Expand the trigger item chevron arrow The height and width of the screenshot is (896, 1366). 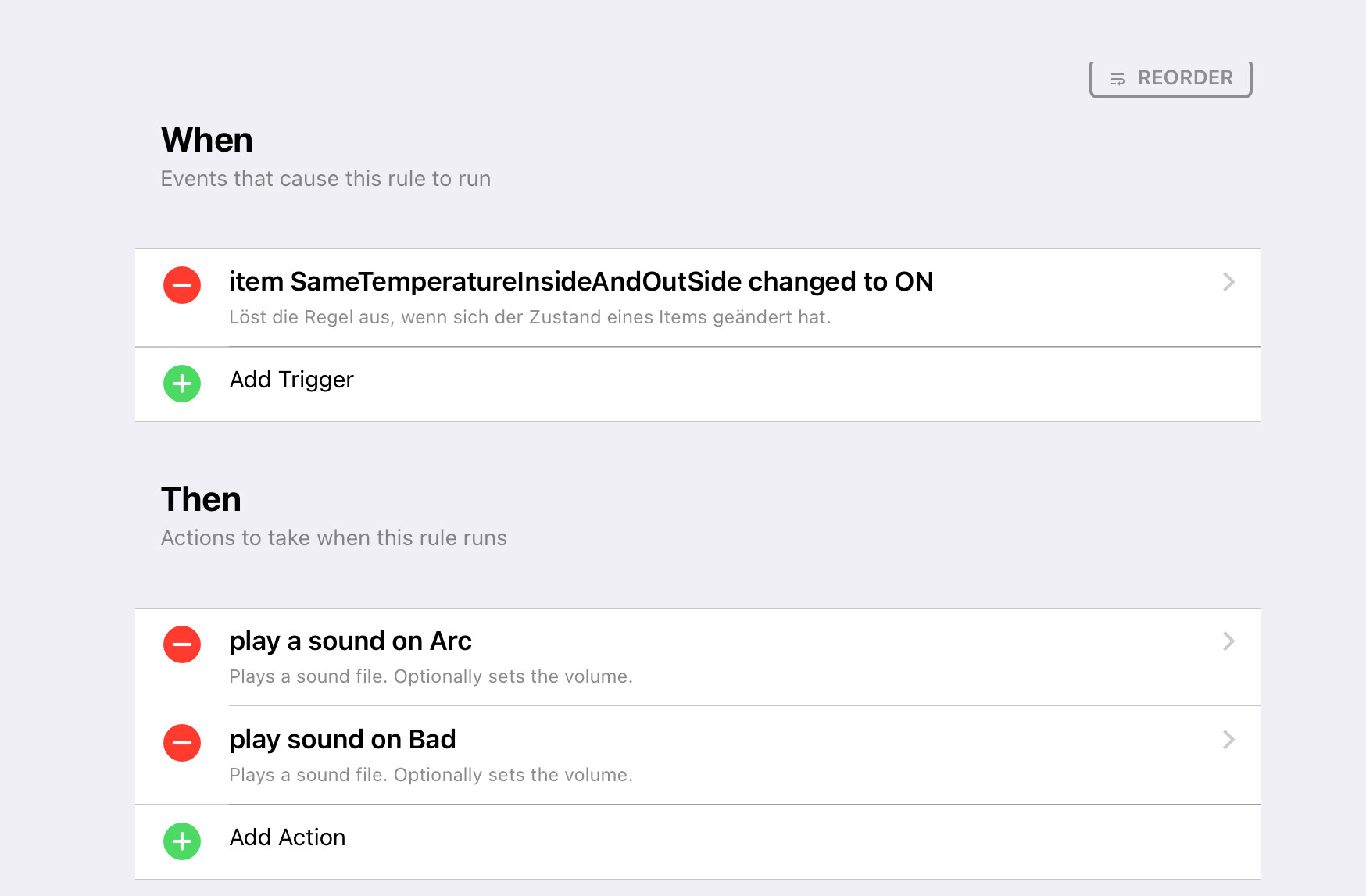(x=1228, y=282)
